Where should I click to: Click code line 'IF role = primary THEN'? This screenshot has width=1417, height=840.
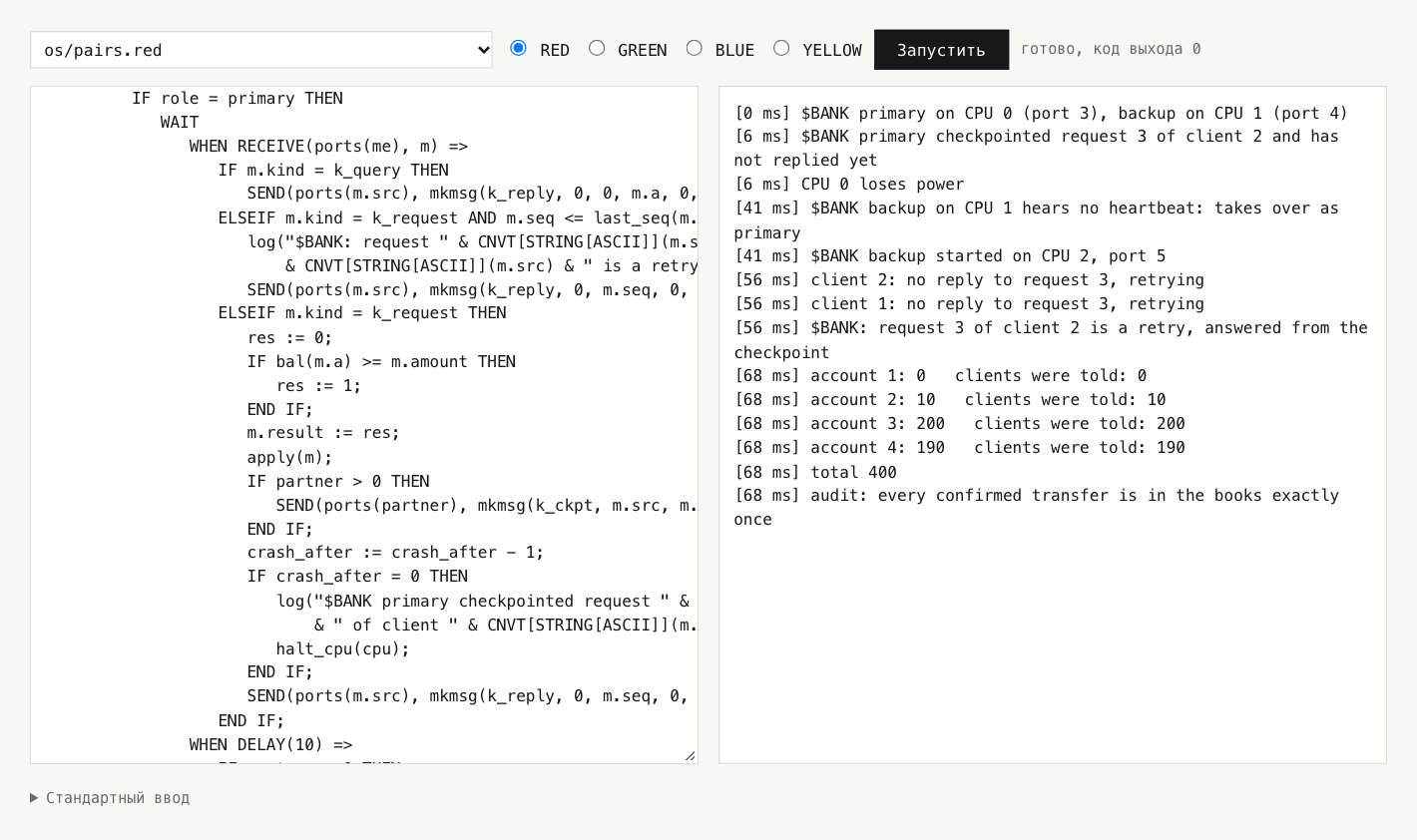tap(237, 99)
